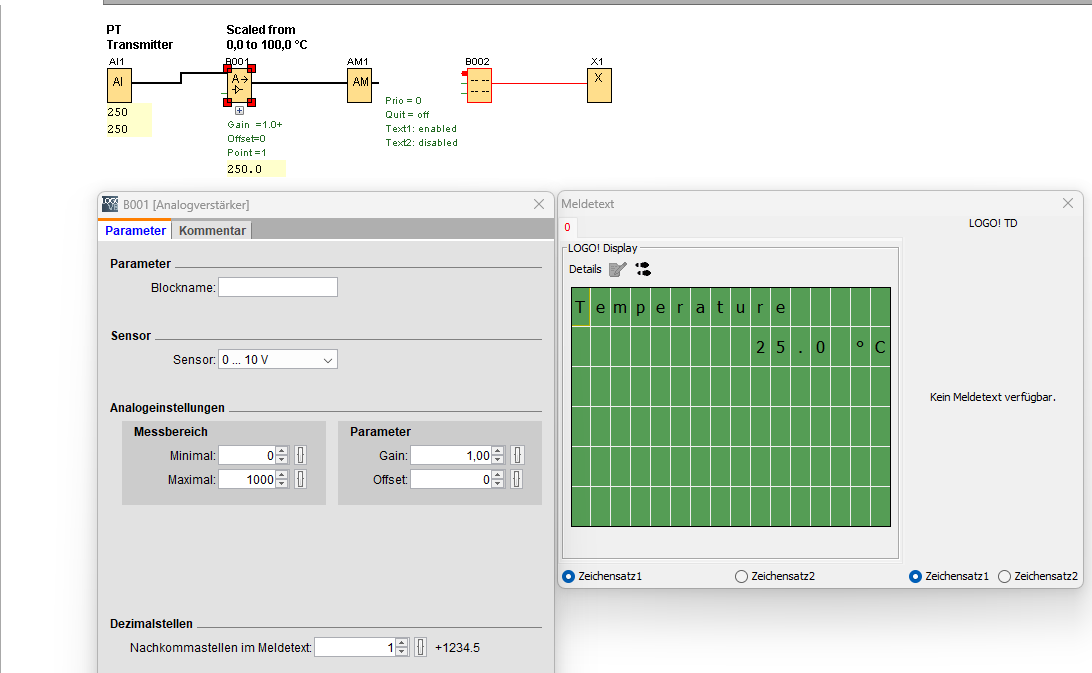Image resolution: width=1092 pixels, height=673 pixels.
Task: Choose Zeichensatz2 for the LOGO! TD
Action: 1005,576
